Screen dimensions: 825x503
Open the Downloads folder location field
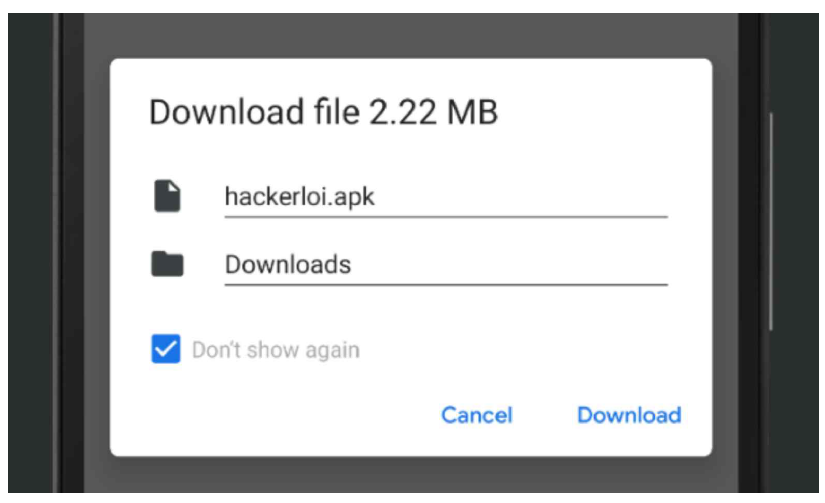[x=288, y=265]
